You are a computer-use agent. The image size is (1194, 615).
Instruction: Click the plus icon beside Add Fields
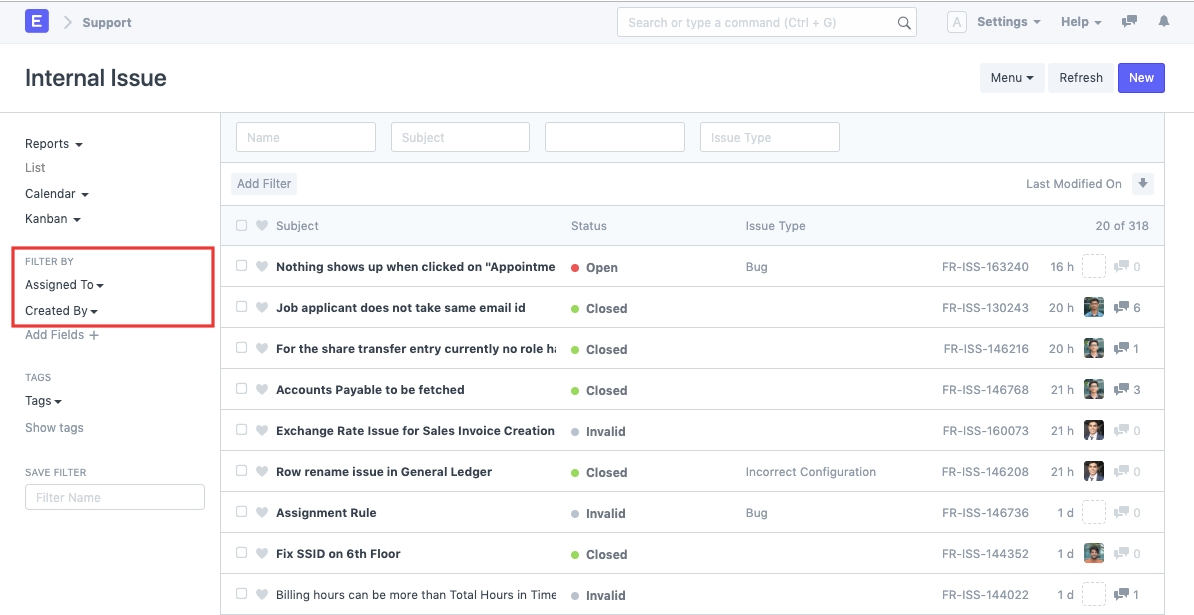pos(94,336)
